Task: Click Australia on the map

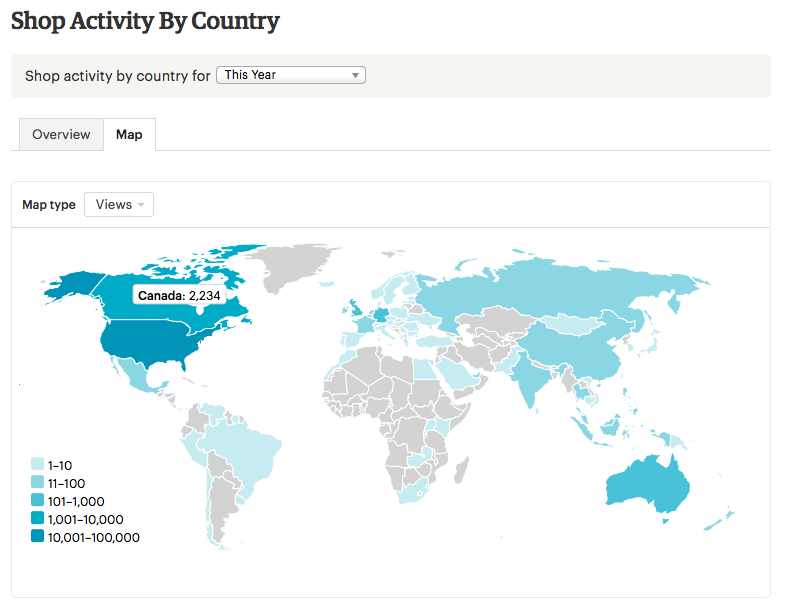Action: [x=648, y=484]
